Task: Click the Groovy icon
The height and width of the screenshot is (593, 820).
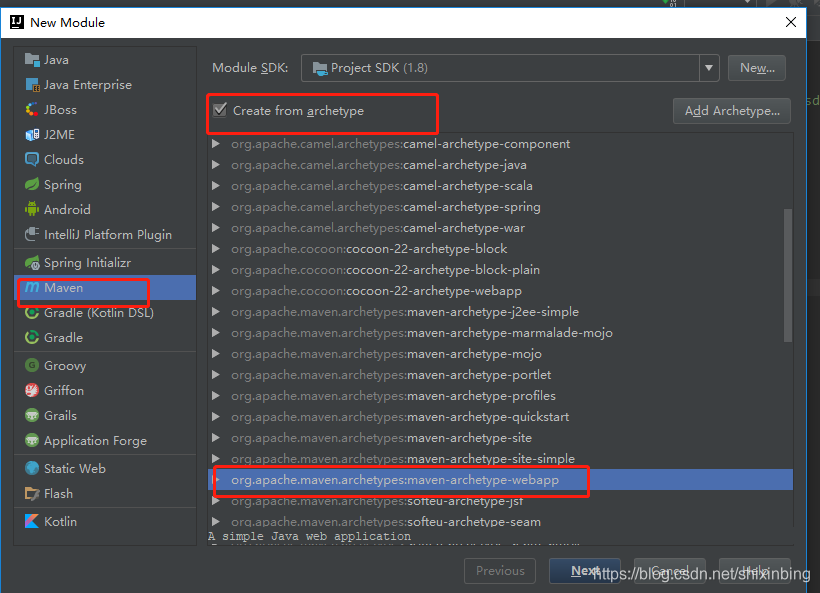Action: click(32, 366)
